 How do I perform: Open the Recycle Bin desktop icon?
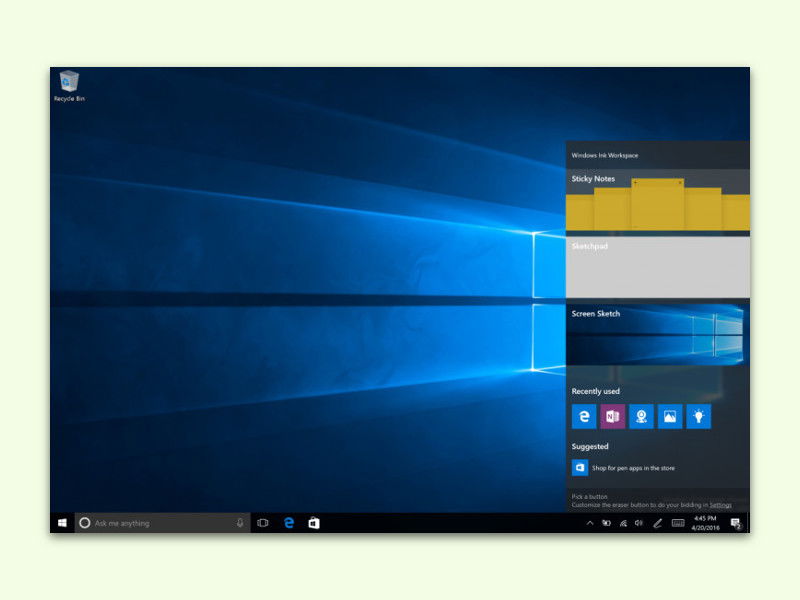69,86
